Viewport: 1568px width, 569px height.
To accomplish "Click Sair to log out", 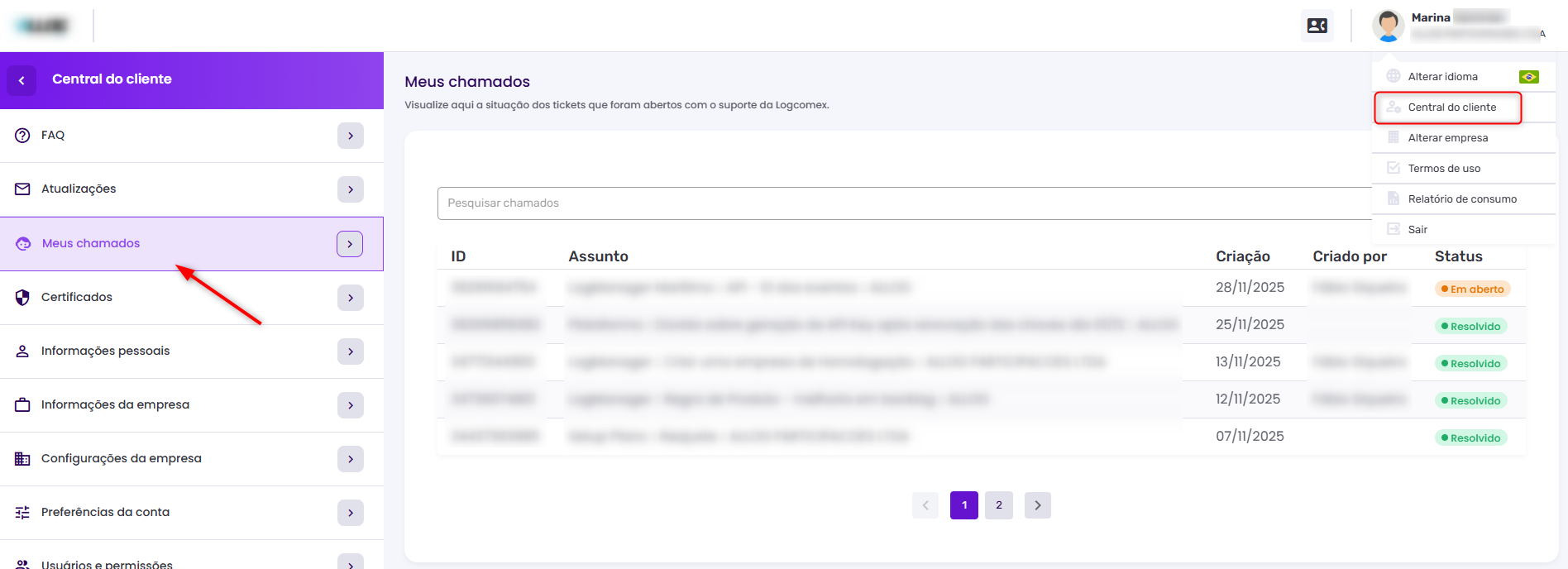I will click(1417, 230).
